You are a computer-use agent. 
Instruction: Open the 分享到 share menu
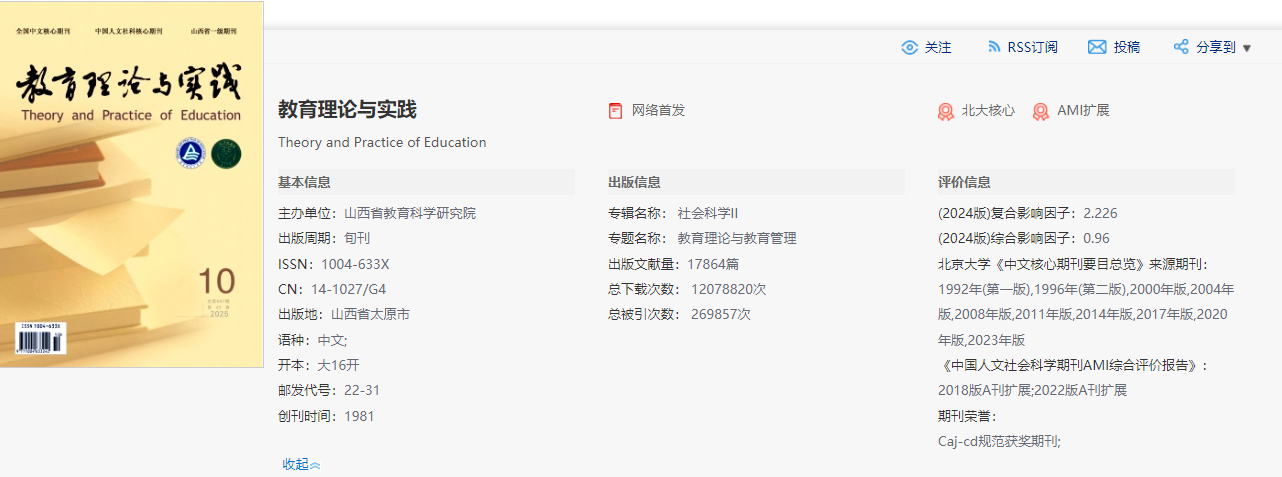tap(1216, 47)
